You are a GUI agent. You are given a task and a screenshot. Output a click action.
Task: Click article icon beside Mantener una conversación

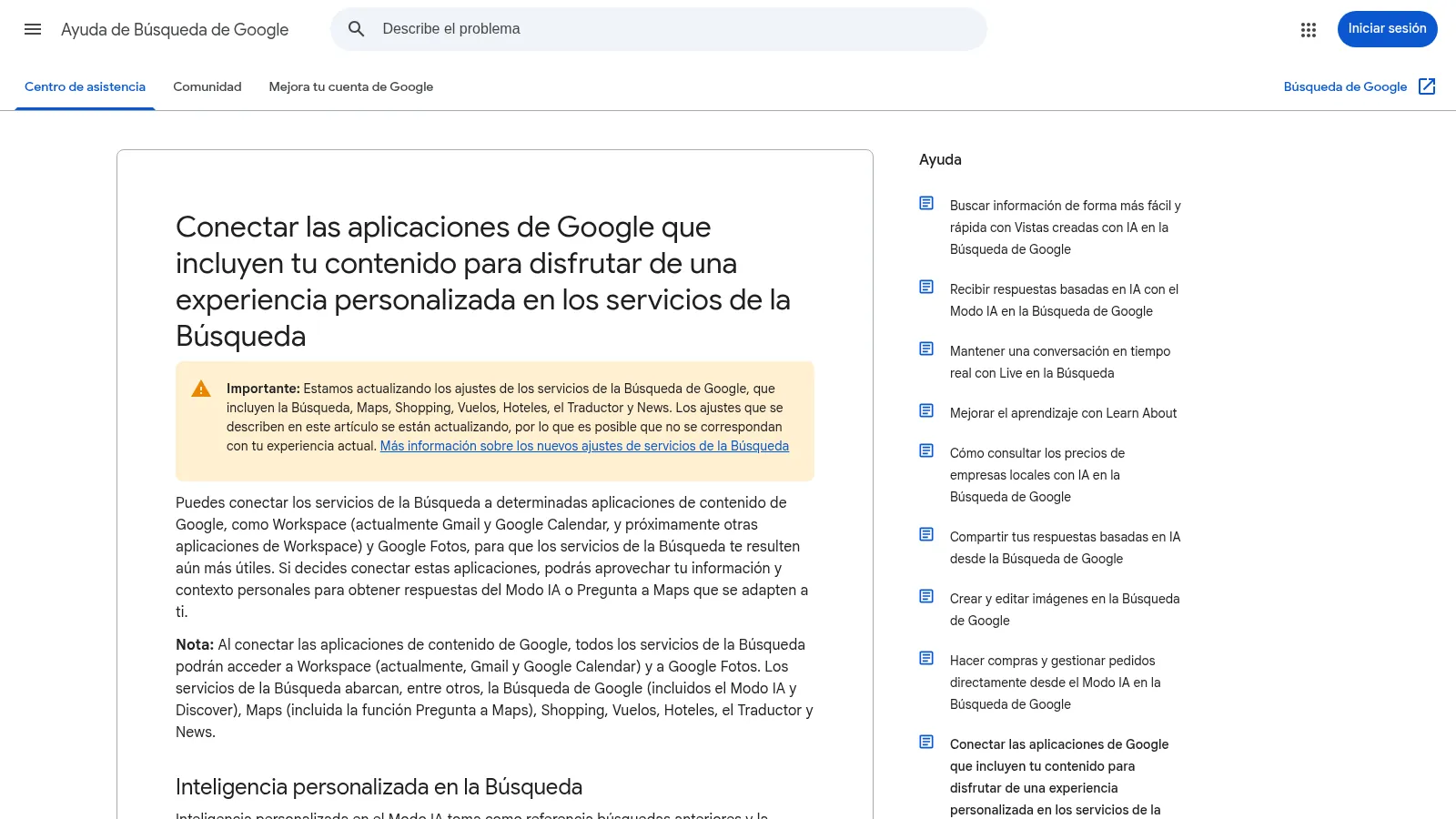tap(926, 349)
